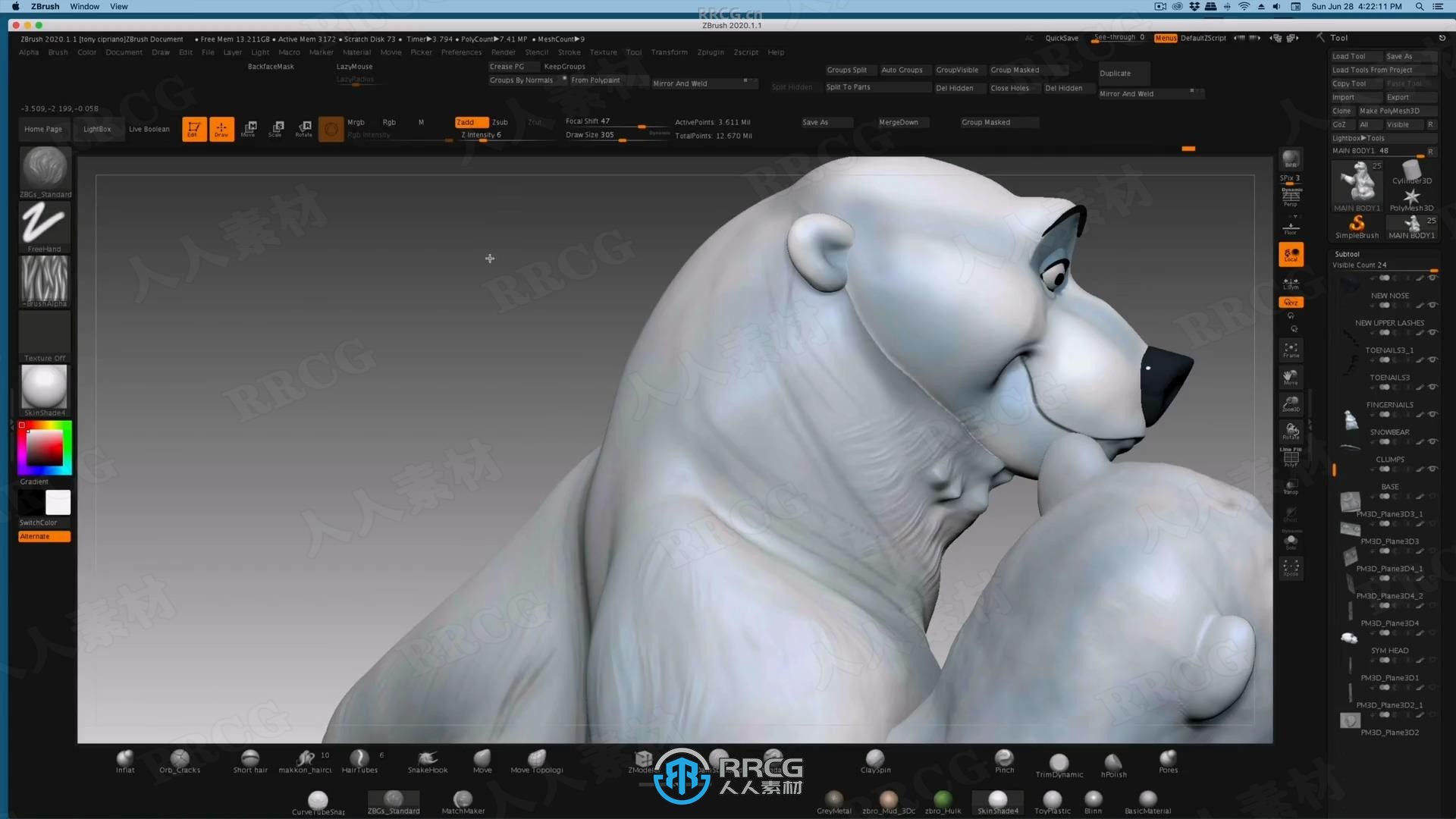1456x819 pixels.
Task: Click the QuickSave button
Action: [x=1062, y=38]
